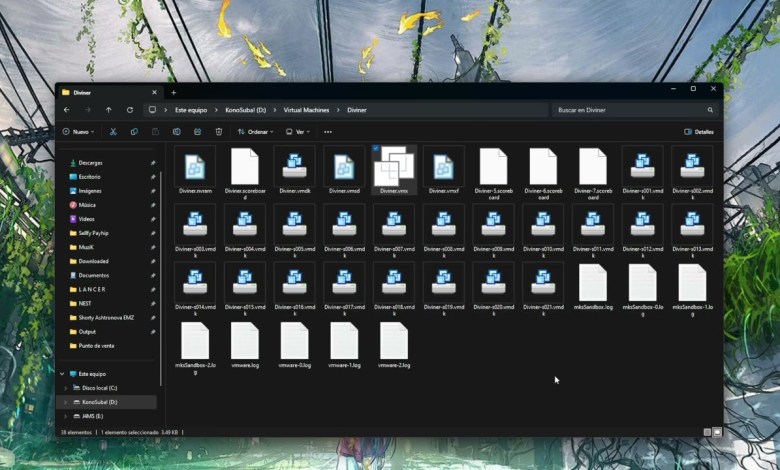
Task: Navigate to Este equipo breadcrumb
Action: (191, 110)
